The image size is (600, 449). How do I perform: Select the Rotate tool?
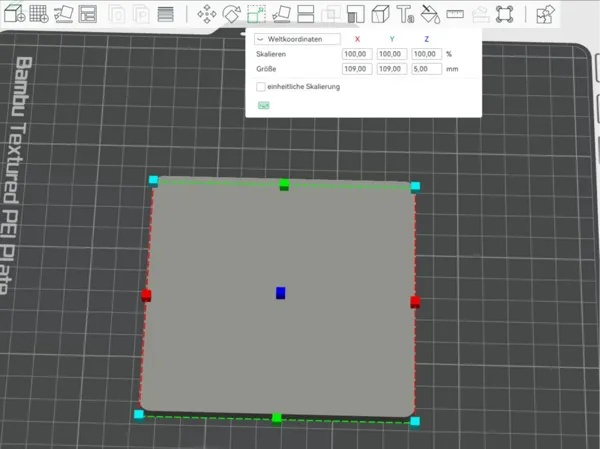232,14
